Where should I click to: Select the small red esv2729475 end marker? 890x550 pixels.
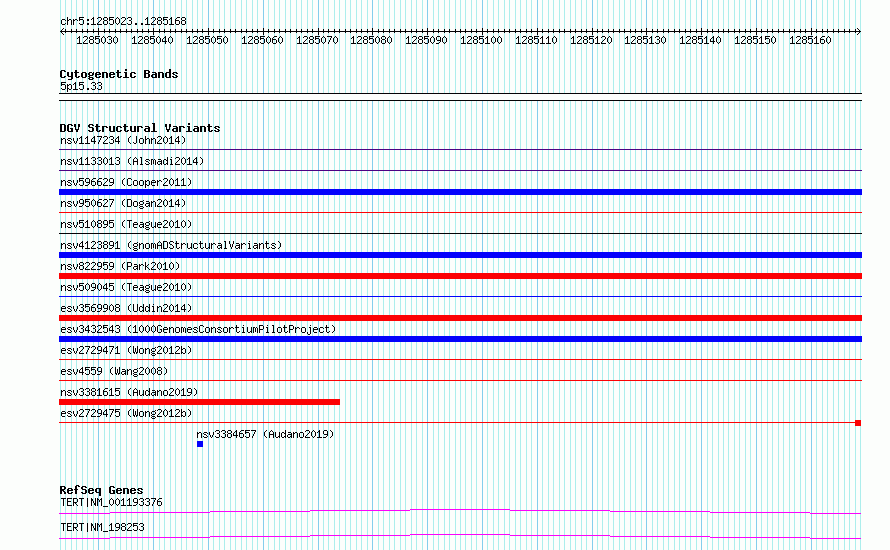858,423
